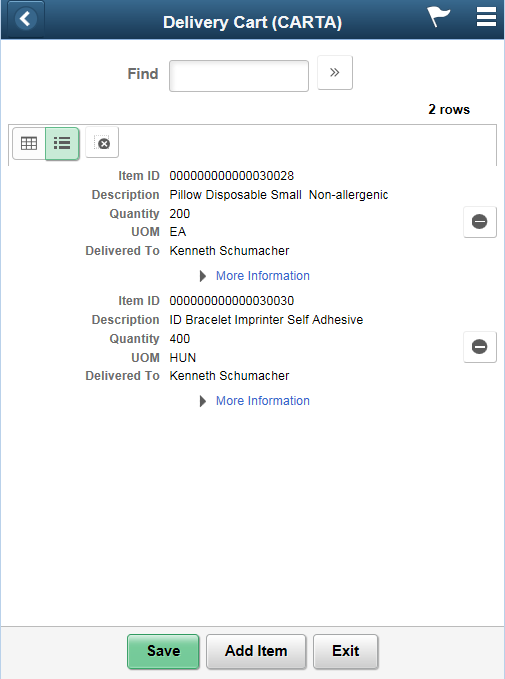
Task: Go back using the header arrow
Action: point(26,19)
